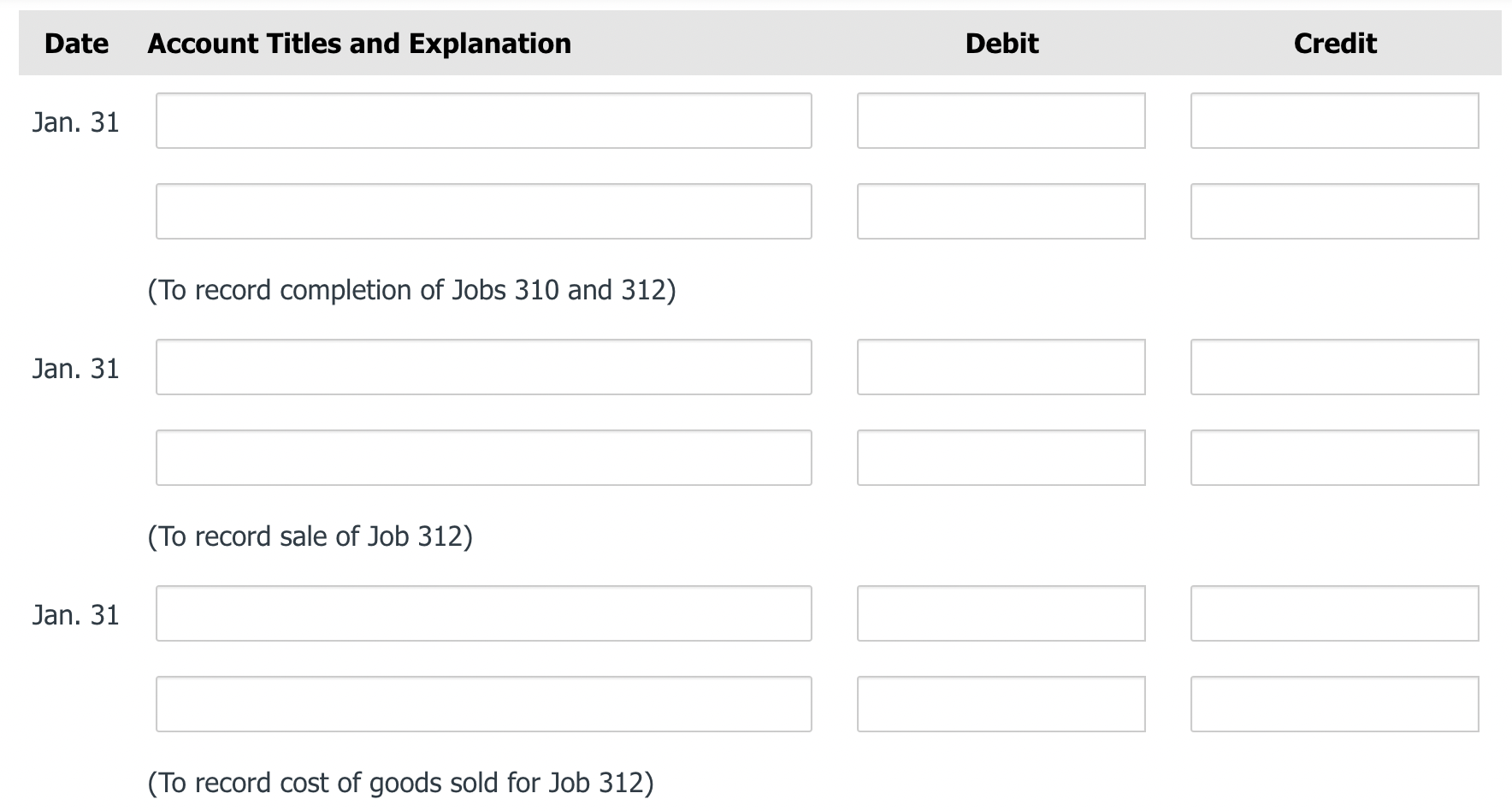1512x811 pixels.
Task: Click the second row debit amount field
Action: pyautogui.click(x=1001, y=210)
